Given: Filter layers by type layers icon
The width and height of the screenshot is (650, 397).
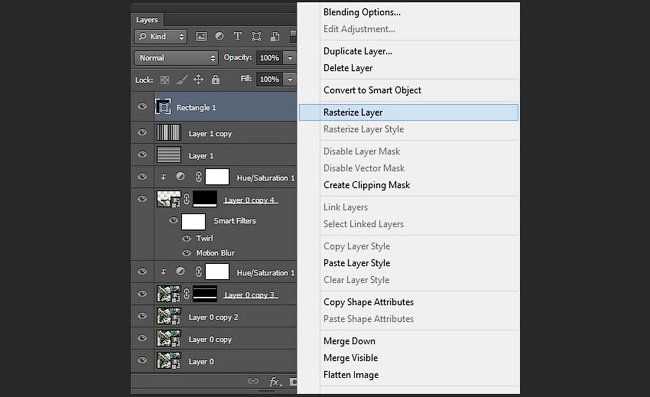Looking at the screenshot, I should [x=238, y=36].
